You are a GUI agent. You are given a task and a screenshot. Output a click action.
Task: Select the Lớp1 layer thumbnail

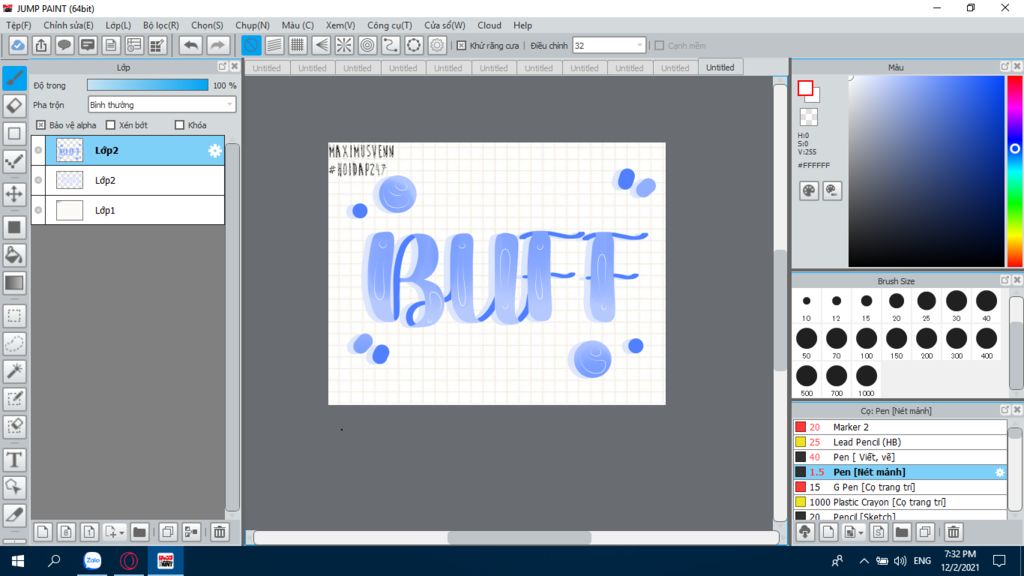69,210
